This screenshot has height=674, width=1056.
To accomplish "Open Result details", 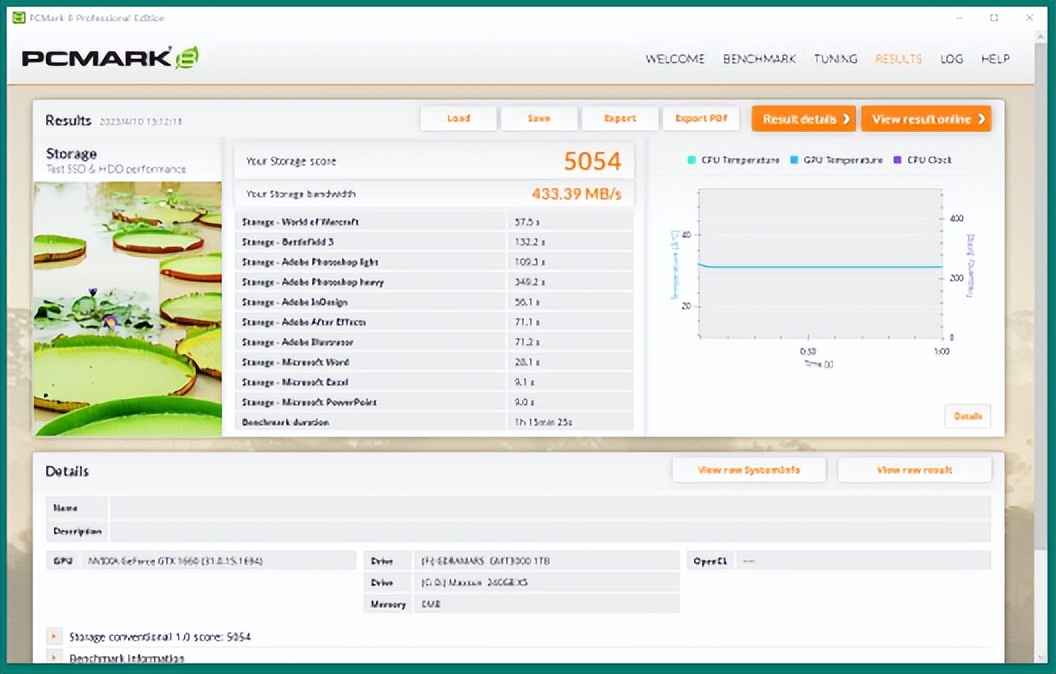I will pyautogui.click(x=803, y=119).
